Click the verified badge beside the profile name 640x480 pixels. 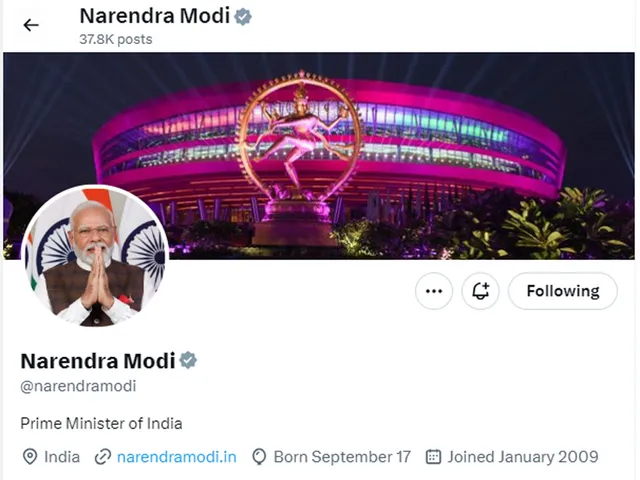pyautogui.click(x=188, y=360)
